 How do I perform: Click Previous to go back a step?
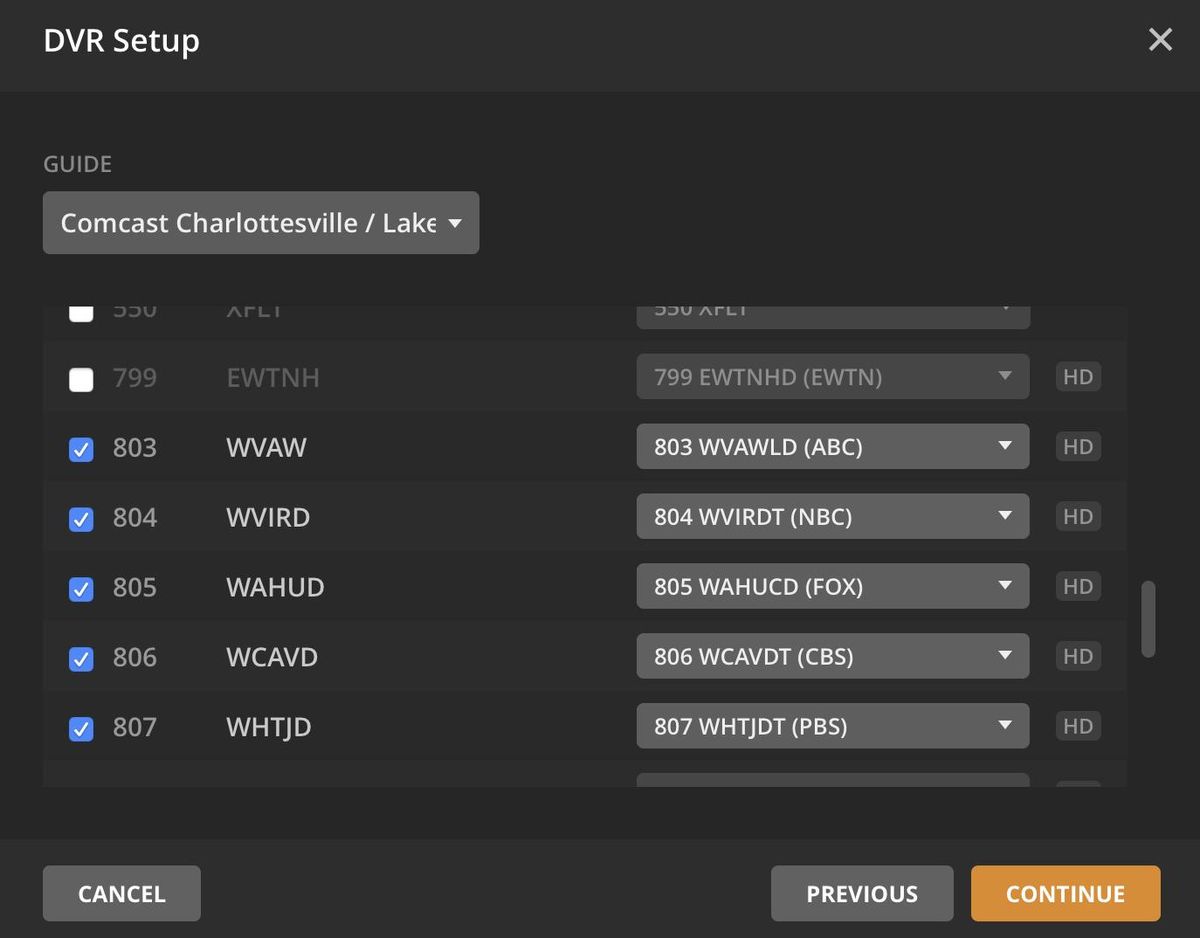(x=861, y=893)
